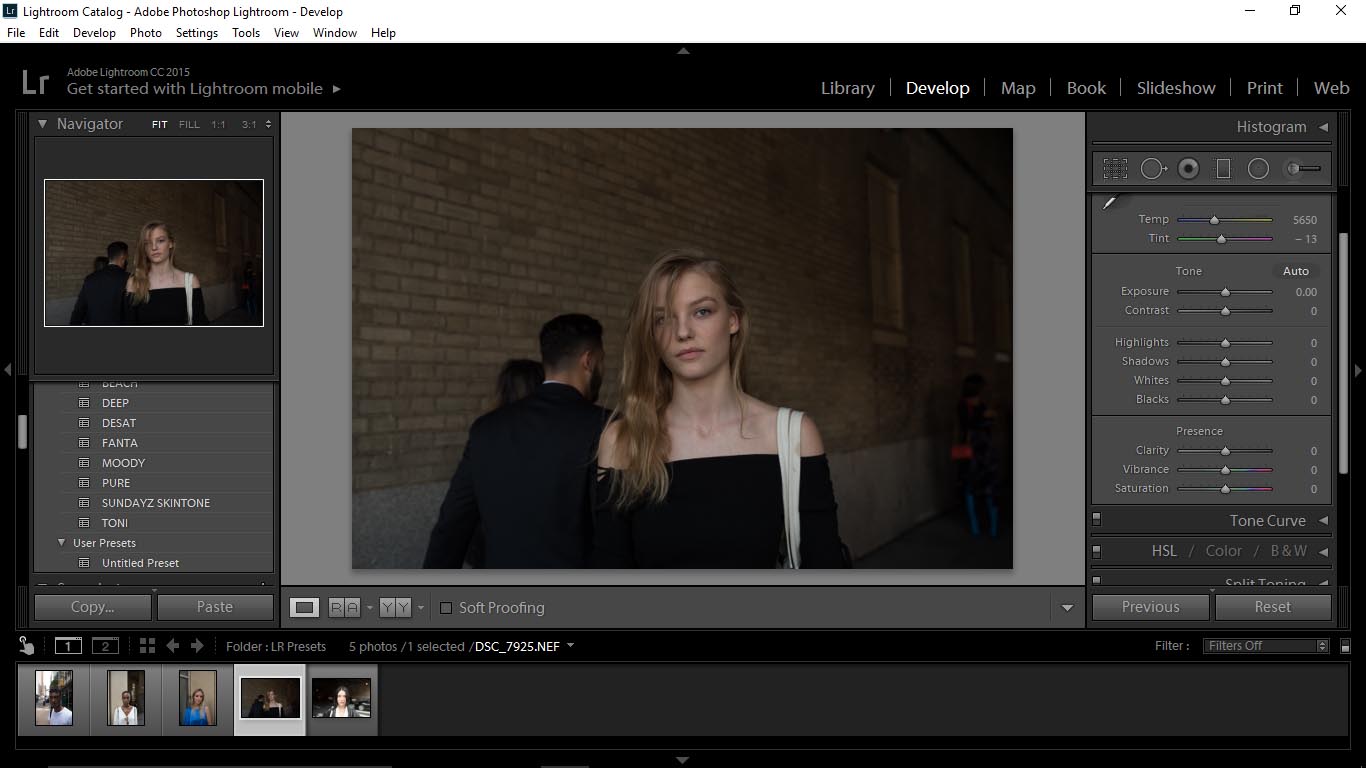Click the Saturation slider handle
Screen dimensions: 1366x768
(x=1225, y=489)
